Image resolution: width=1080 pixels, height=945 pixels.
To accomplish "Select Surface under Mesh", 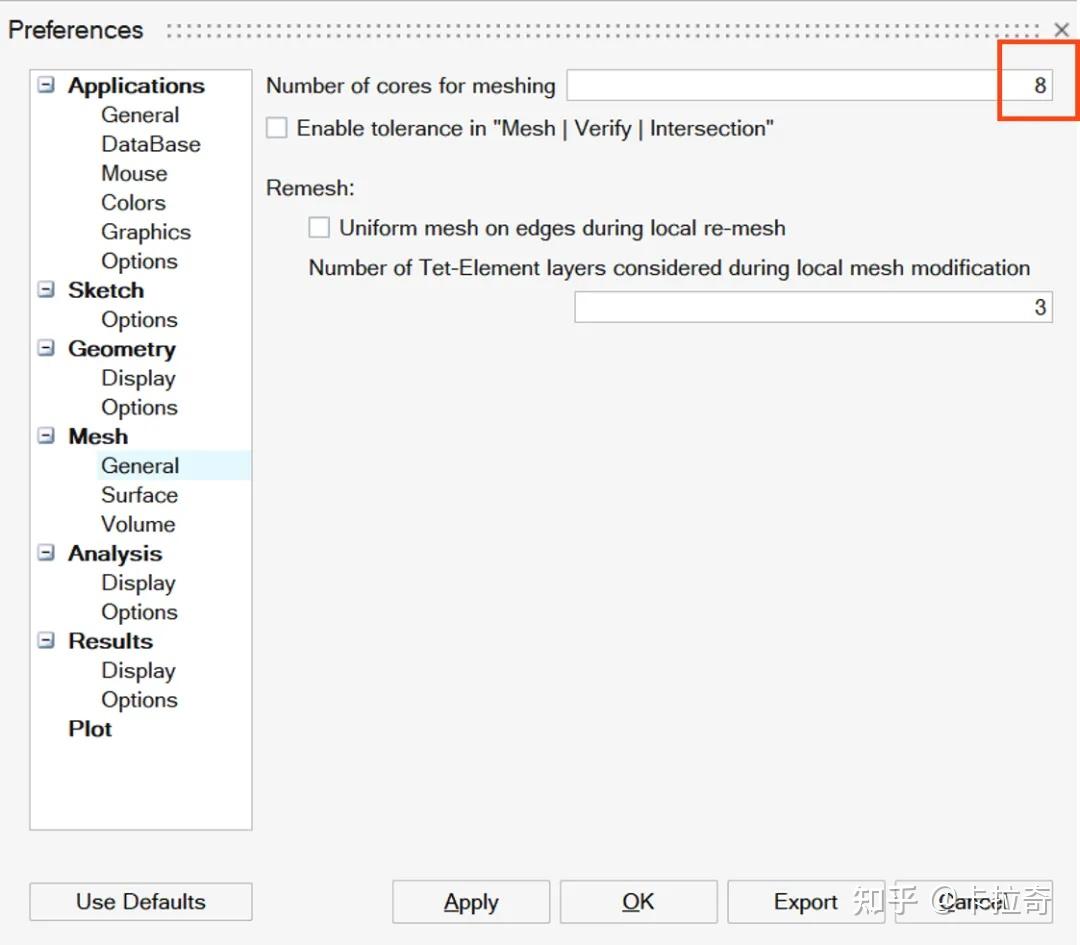I will [x=139, y=495].
